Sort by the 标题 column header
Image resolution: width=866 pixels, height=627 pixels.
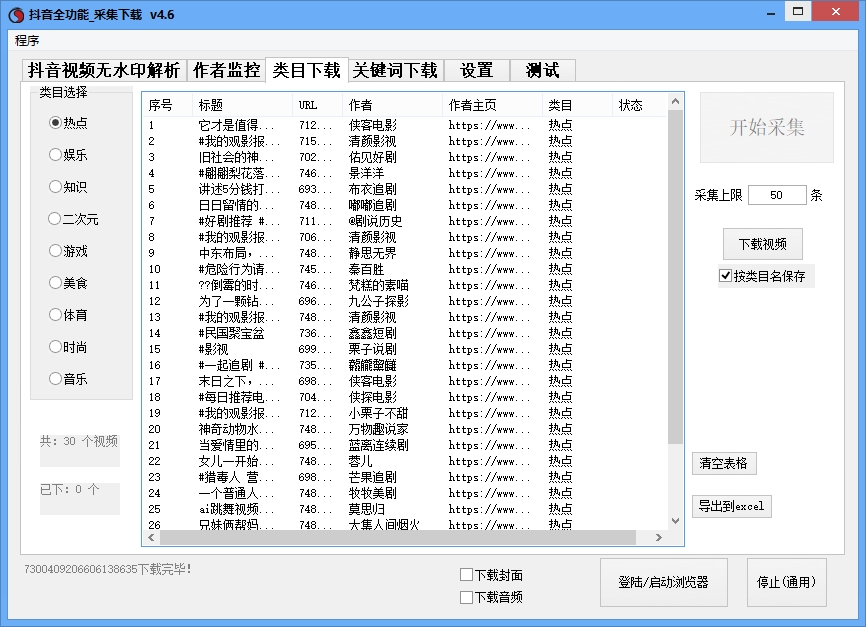(x=242, y=105)
